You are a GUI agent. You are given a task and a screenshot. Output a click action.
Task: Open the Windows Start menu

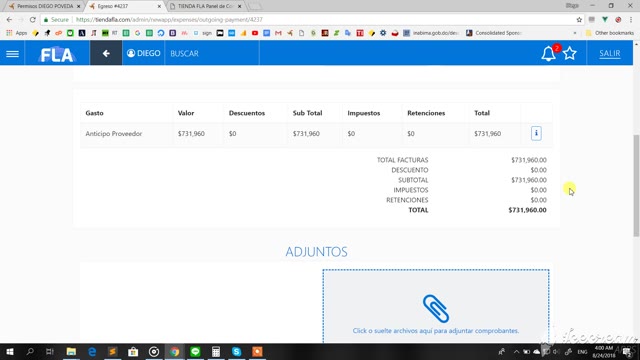[10, 351]
